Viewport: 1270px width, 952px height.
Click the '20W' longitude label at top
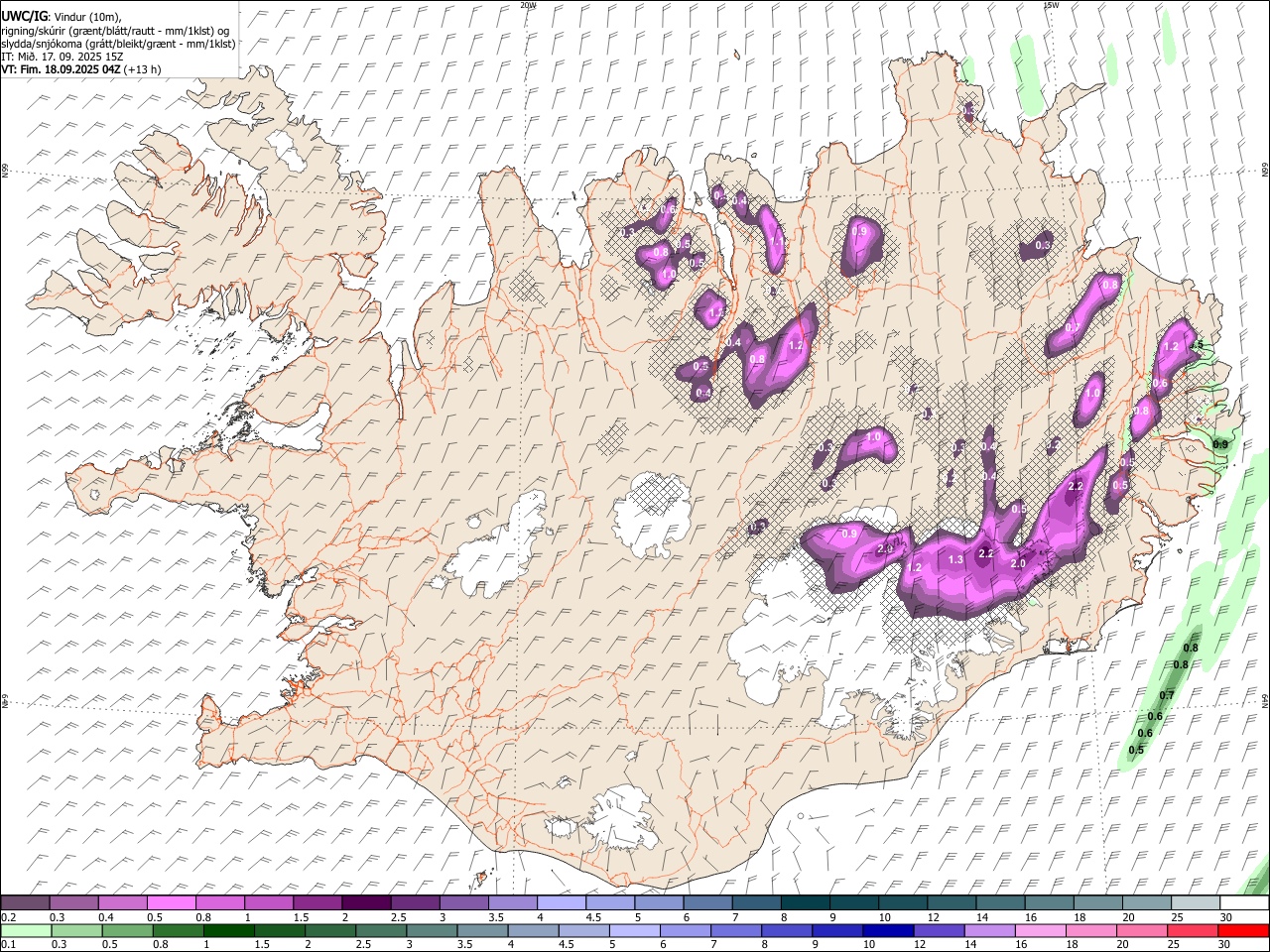[x=528, y=5]
